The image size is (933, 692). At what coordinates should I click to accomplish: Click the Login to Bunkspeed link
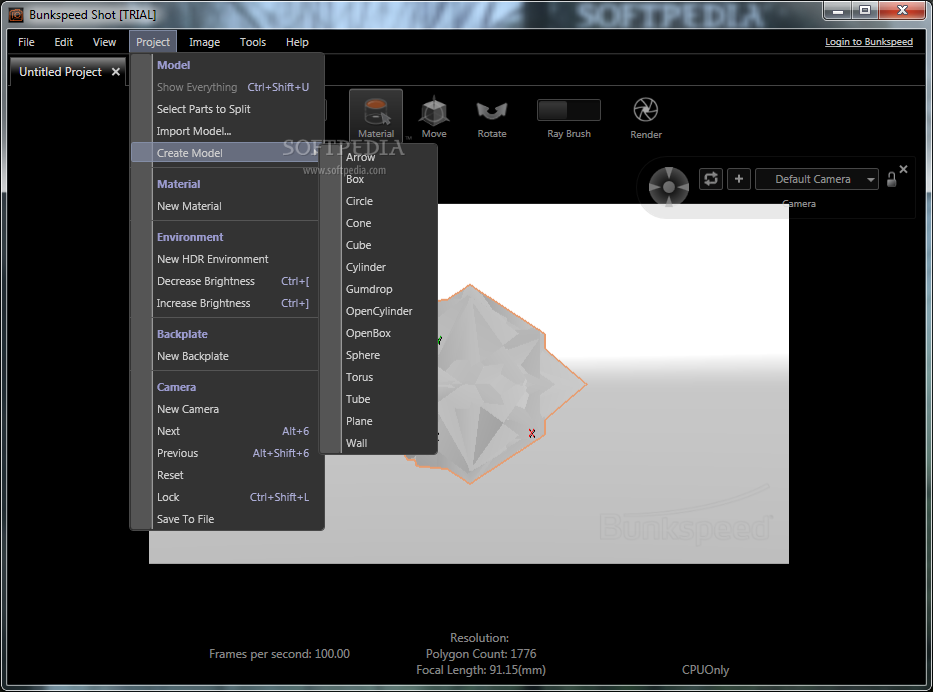pos(868,42)
